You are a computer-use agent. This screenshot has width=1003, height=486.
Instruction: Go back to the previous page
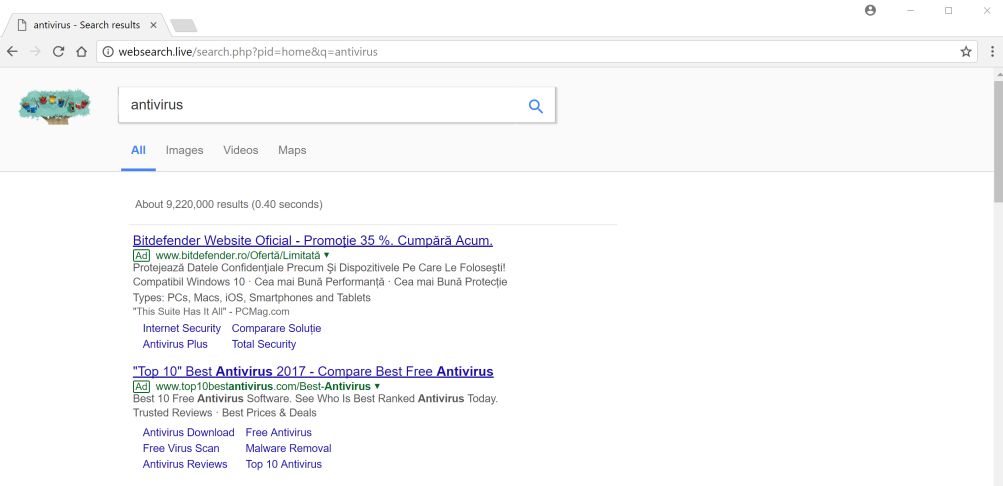(x=12, y=52)
